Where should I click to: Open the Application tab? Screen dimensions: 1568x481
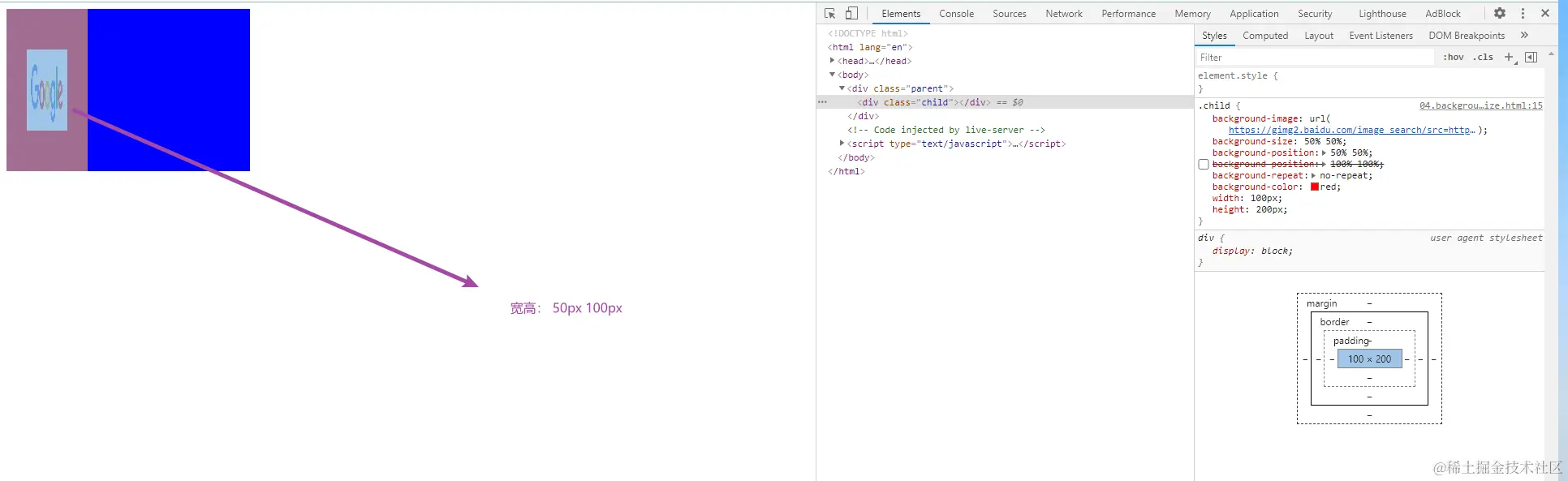[x=1254, y=14]
